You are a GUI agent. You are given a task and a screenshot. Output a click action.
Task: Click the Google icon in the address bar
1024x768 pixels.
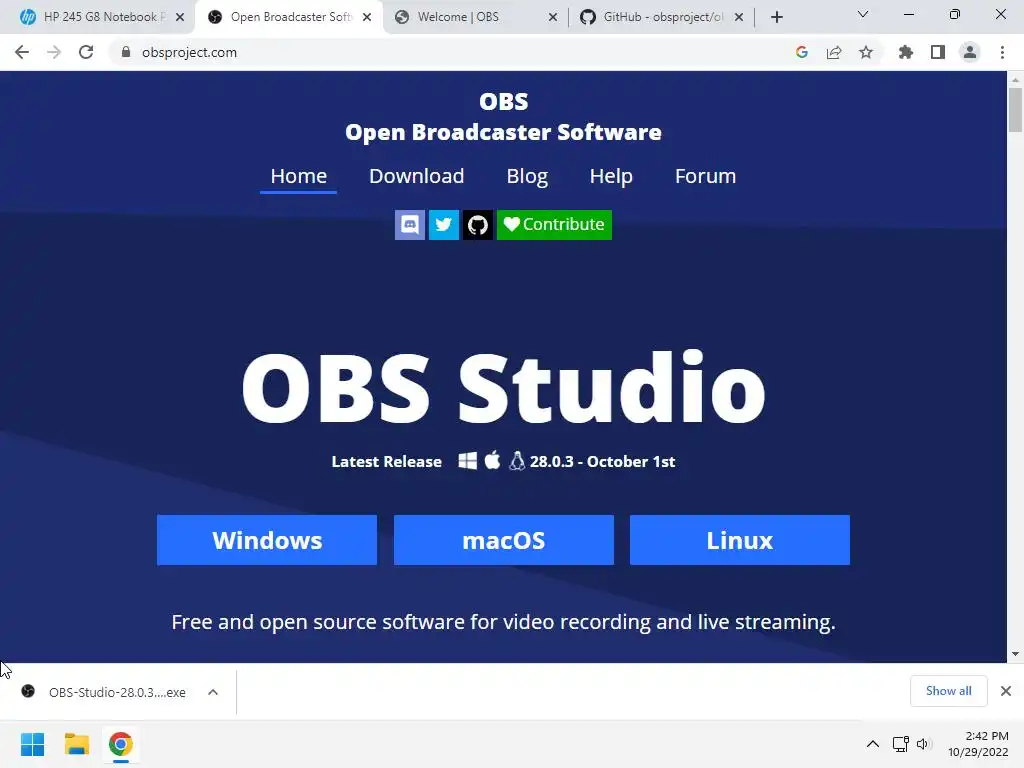(802, 52)
